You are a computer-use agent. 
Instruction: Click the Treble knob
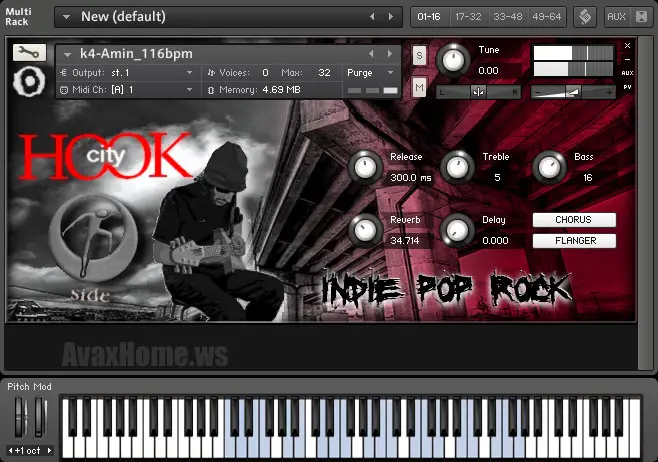[x=457, y=167]
